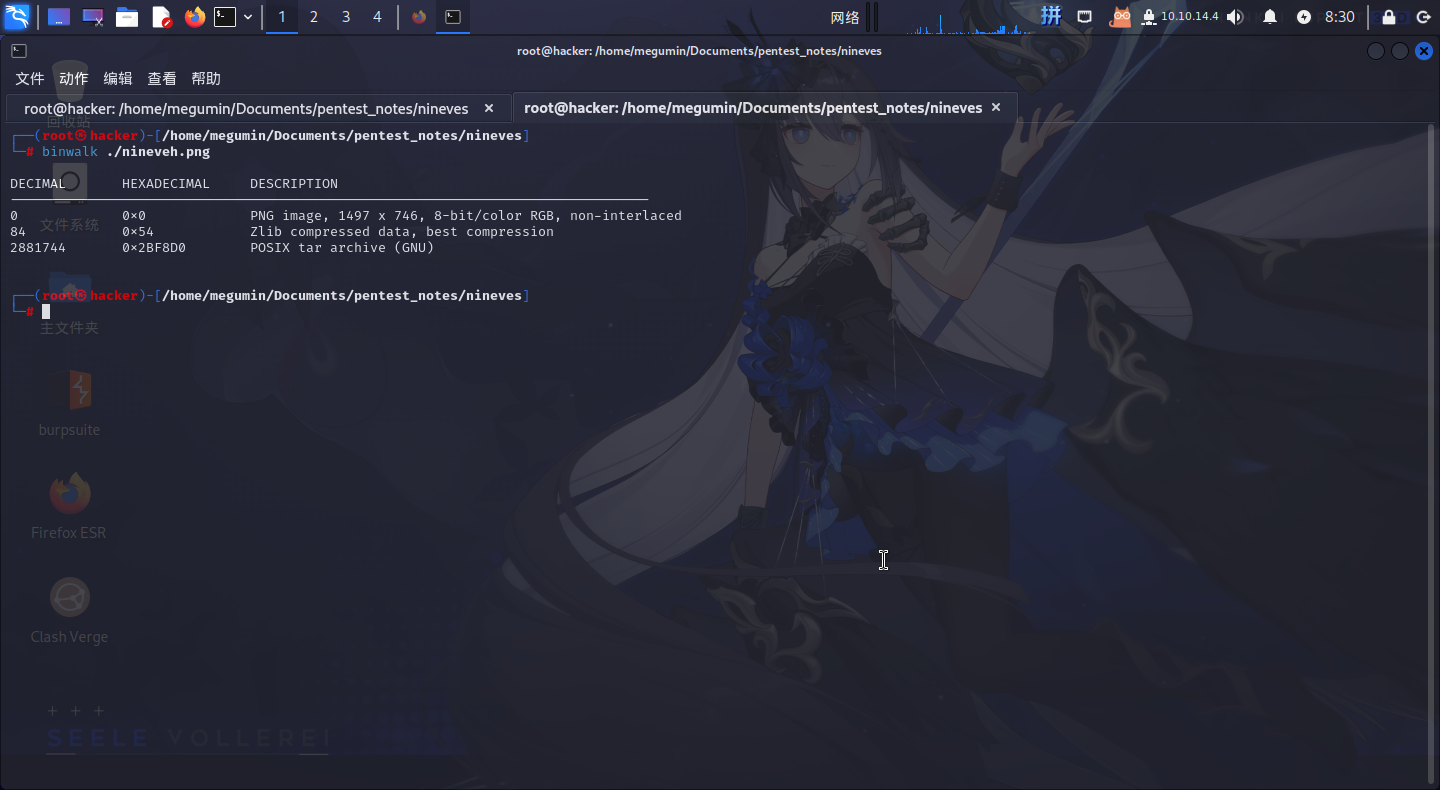Maximize the terminal window
The height and width of the screenshot is (790, 1440).
1400,51
